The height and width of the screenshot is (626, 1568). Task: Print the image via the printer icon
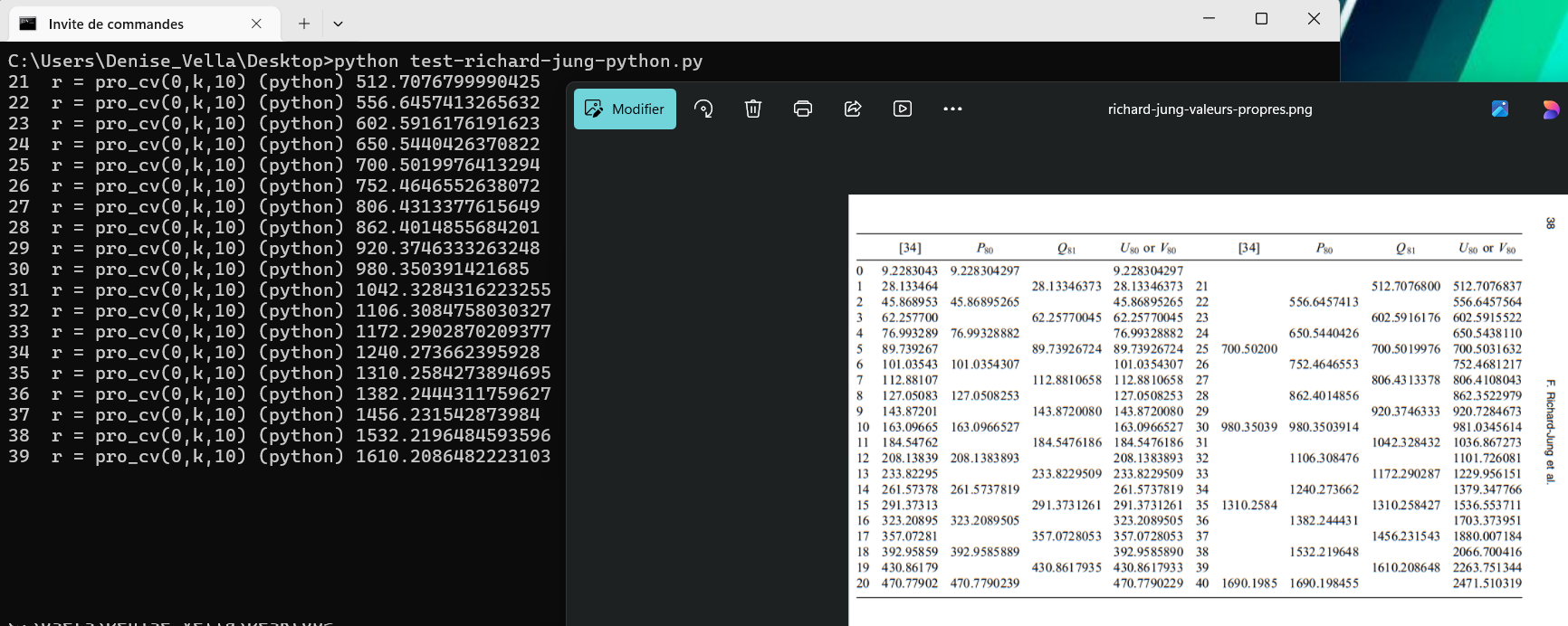click(x=803, y=109)
